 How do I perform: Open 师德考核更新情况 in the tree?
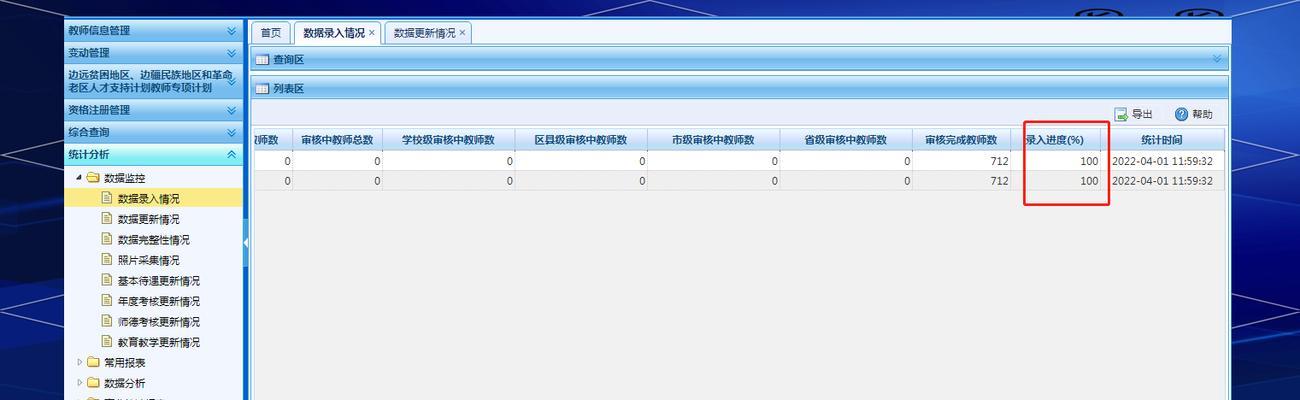tap(158, 322)
